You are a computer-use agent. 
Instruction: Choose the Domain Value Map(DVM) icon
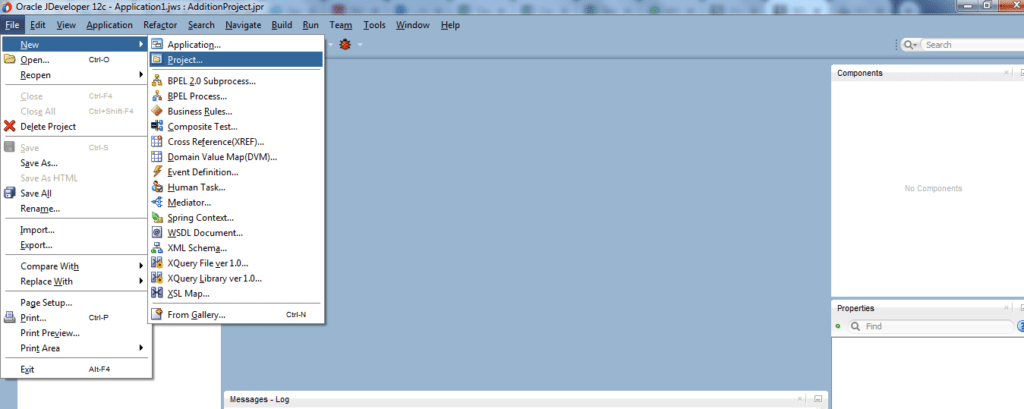pos(157,157)
